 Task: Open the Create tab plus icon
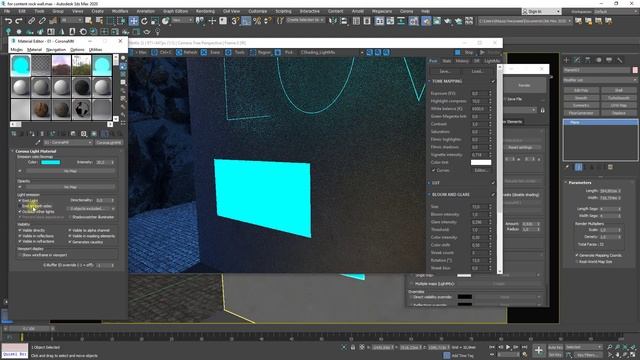pyautogui.click(x=567, y=60)
